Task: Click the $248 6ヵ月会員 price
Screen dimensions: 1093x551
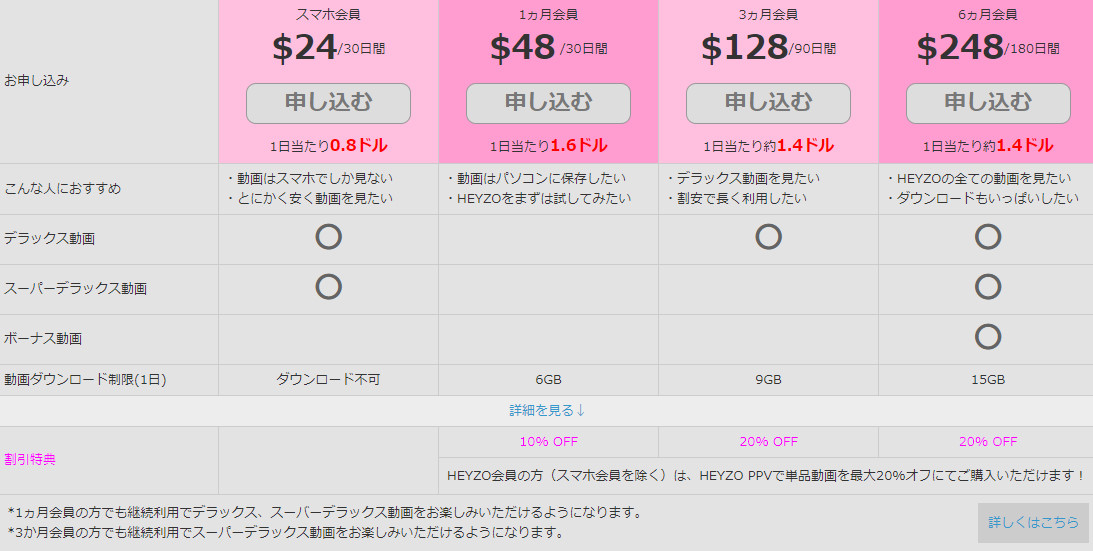Action: 960,47
